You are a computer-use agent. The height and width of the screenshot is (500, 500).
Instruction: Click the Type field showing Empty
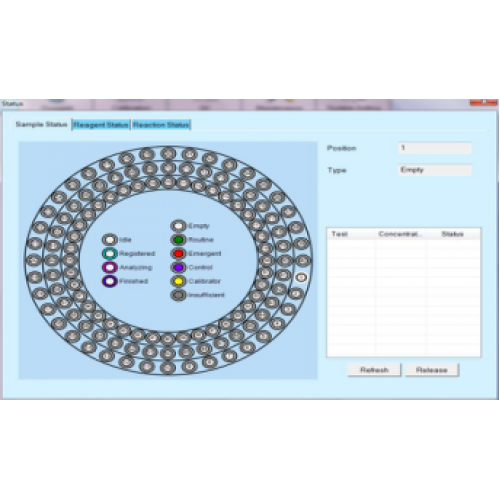click(x=435, y=170)
